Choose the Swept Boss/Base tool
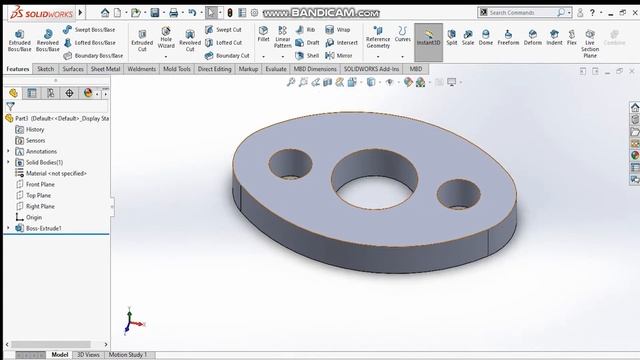The height and width of the screenshot is (360, 640). pos(89,30)
